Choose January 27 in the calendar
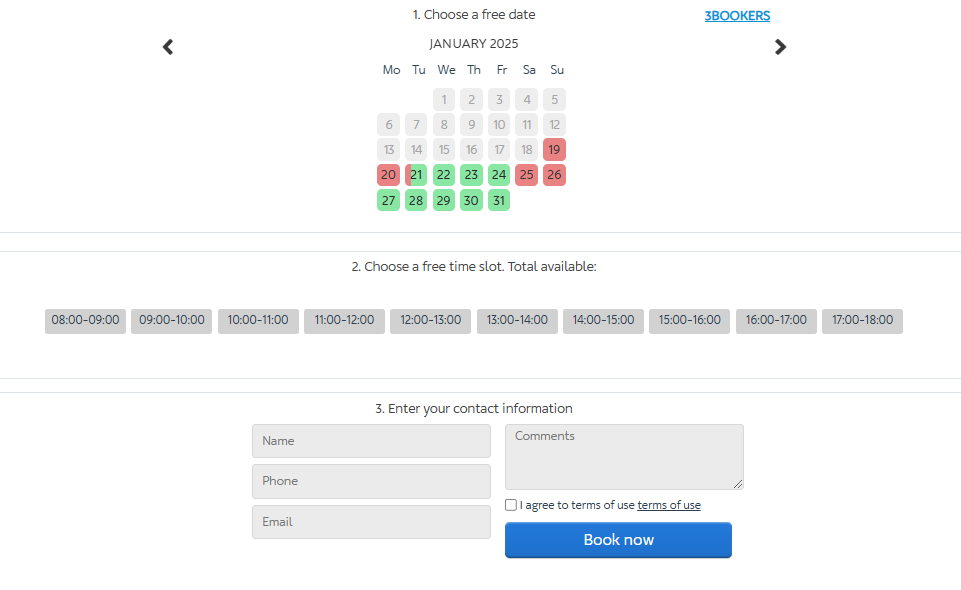This screenshot has height=590, width=961. 388,200
